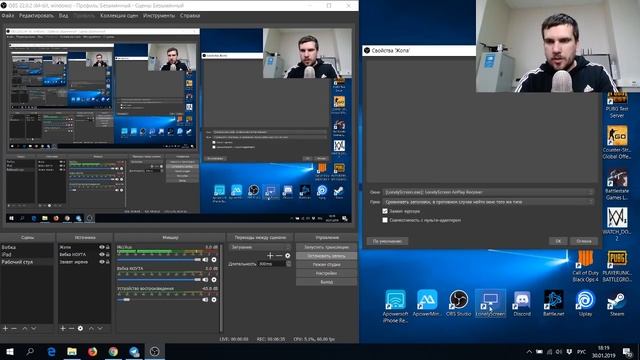Click Остановить запись button
The width and height of the screenshot is (640, 360).
click(326, 256)
